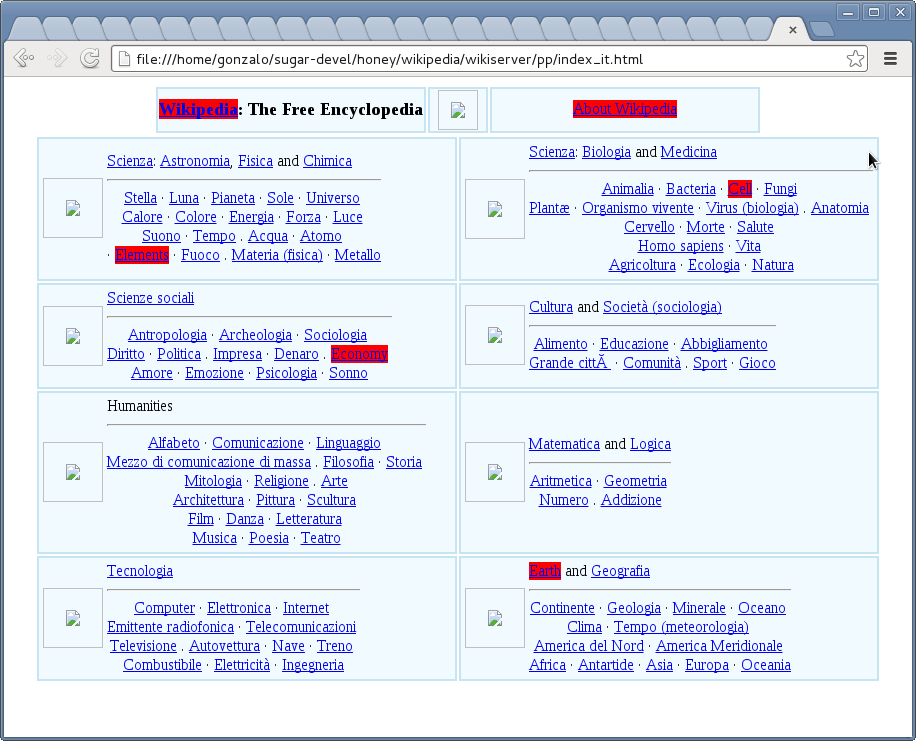Click the browser back arrow button
This screenshot has width=916, height=741.
click(24, 58)
